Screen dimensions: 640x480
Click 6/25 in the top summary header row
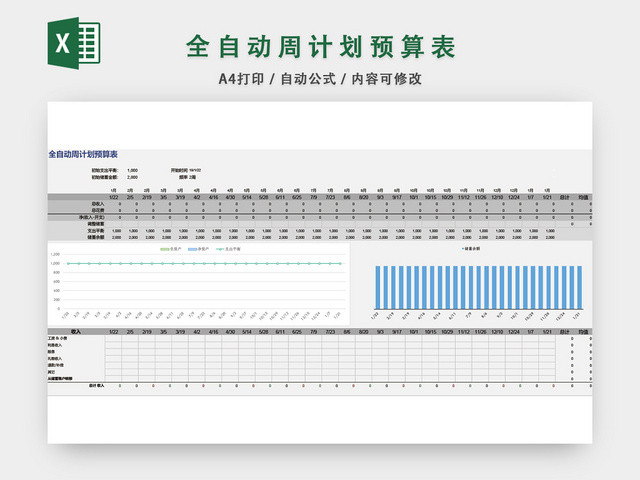pos(297,197)
